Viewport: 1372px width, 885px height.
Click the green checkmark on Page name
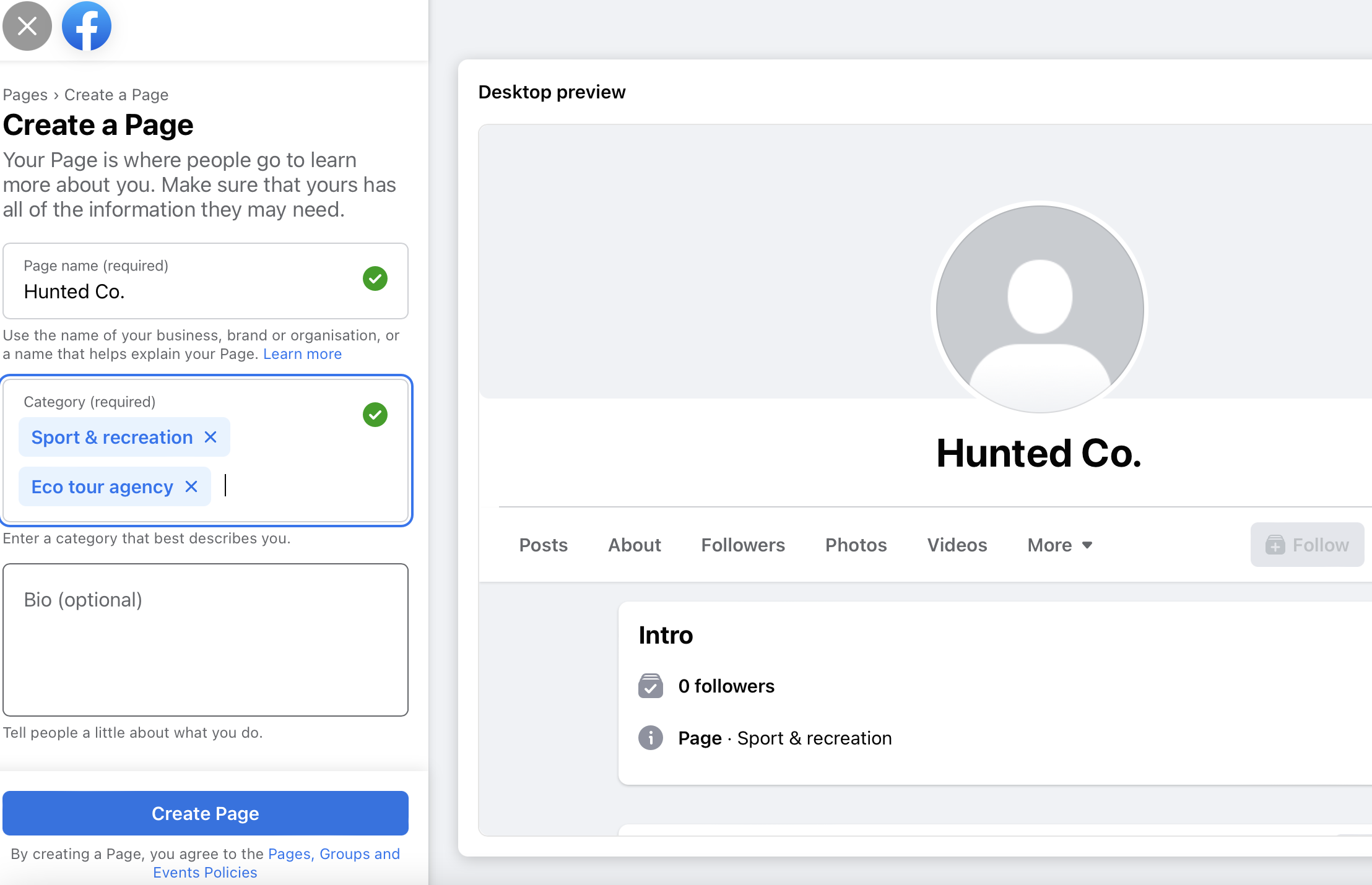click(375, 279)
